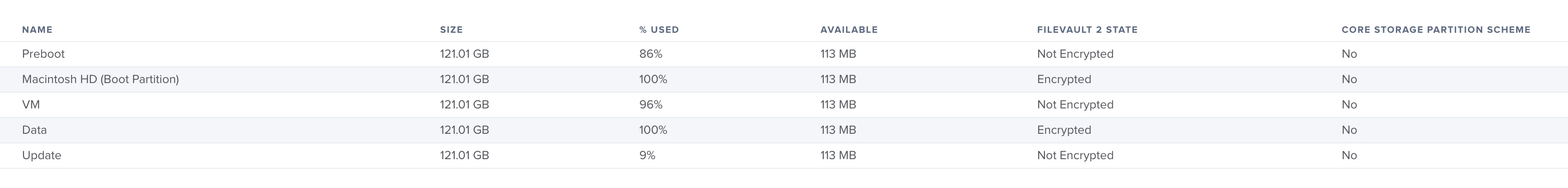Screen dimensions: 1568x188
Task: Click Encrypted state of Macintosh HD
Action: (1064, 80)
